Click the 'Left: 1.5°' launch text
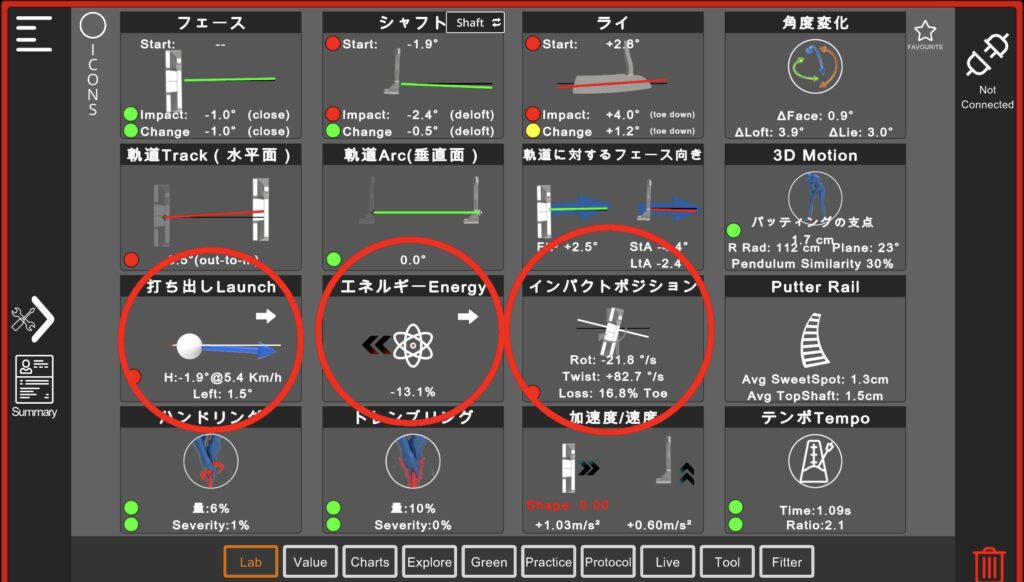The height and width of the screenshot is (582, 1024). (222, 394)
